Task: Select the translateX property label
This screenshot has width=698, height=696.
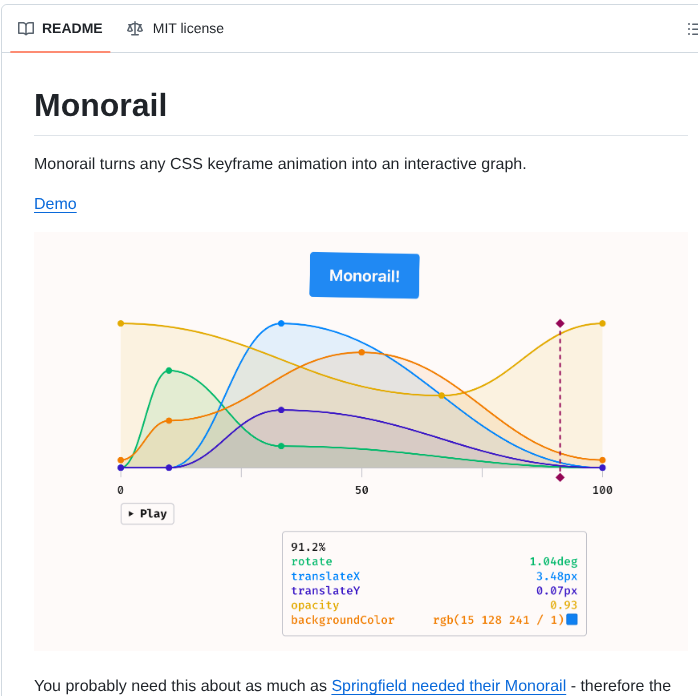Action: coord(325,576)
